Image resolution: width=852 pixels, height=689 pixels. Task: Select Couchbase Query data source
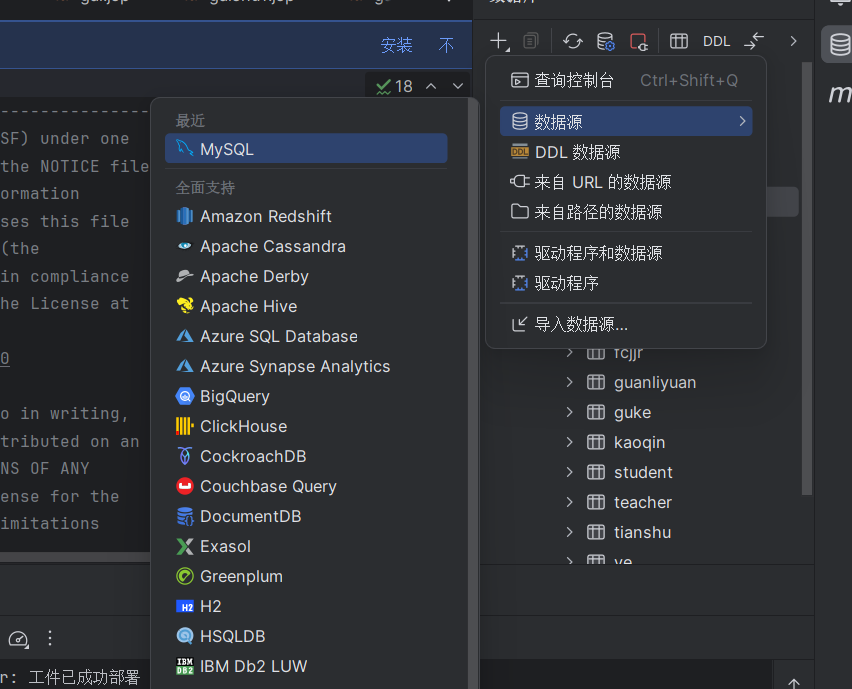click(306, 486)
